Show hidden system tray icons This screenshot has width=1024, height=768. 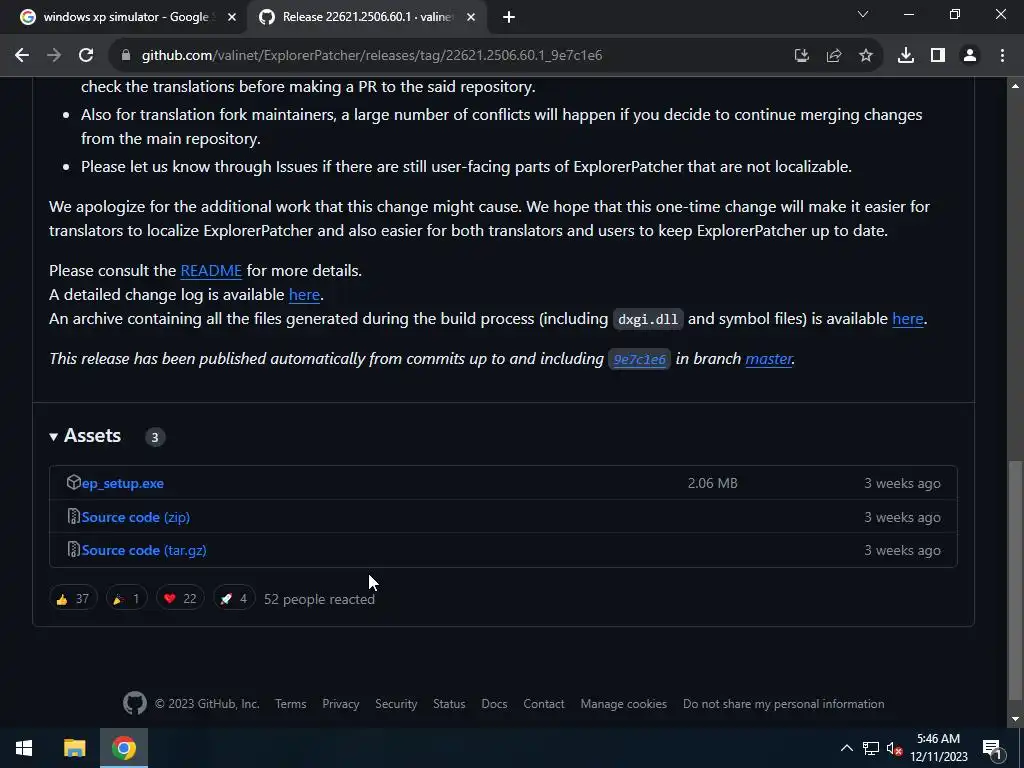tap(846, 748)
